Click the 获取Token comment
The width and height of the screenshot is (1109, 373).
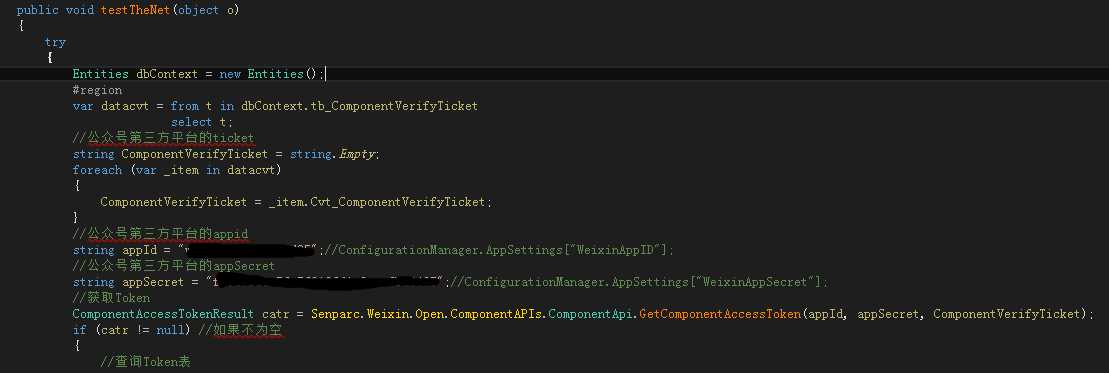[x=111, y=298]
